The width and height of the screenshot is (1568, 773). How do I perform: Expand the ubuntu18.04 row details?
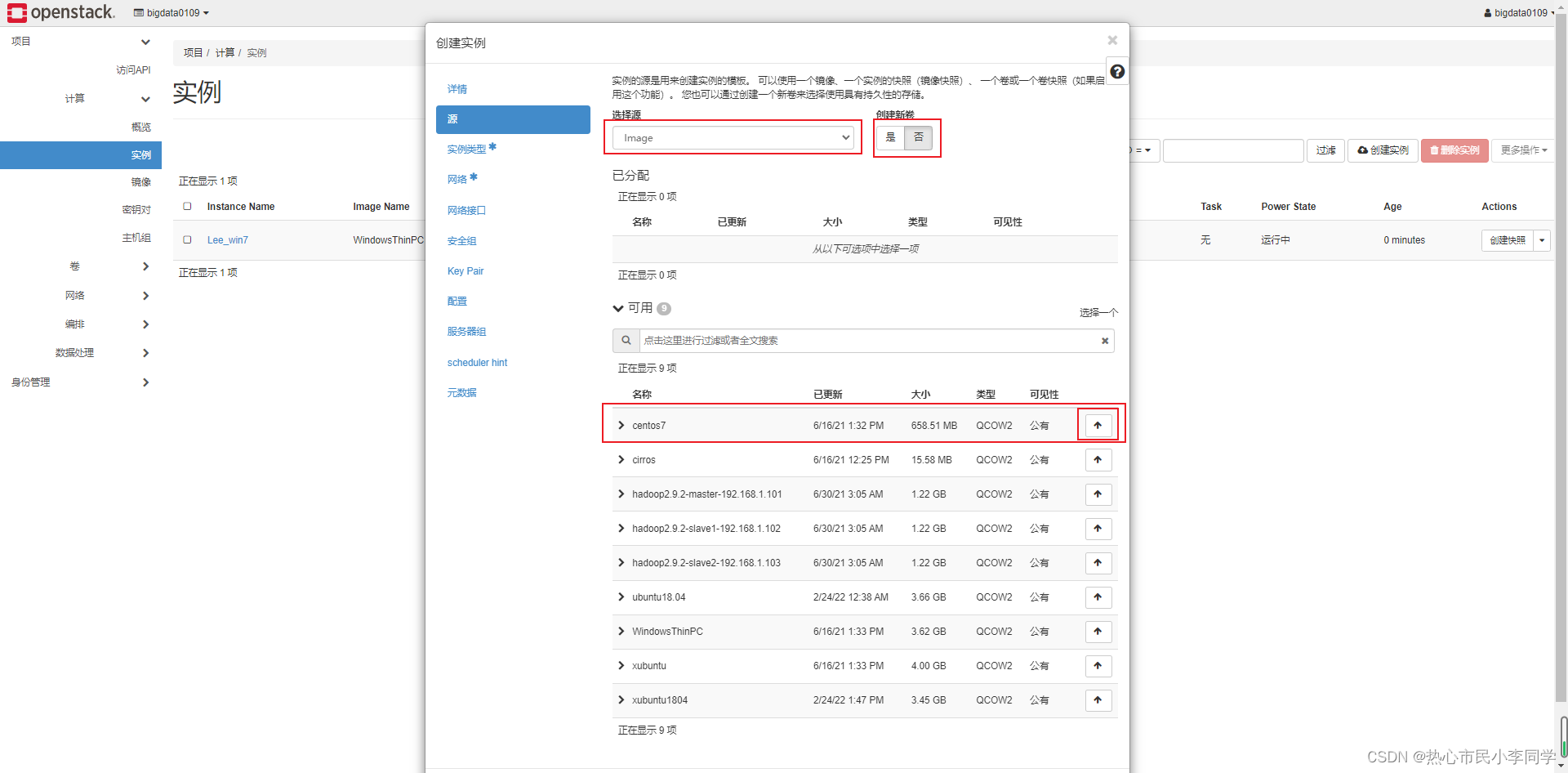click(621, 597)
